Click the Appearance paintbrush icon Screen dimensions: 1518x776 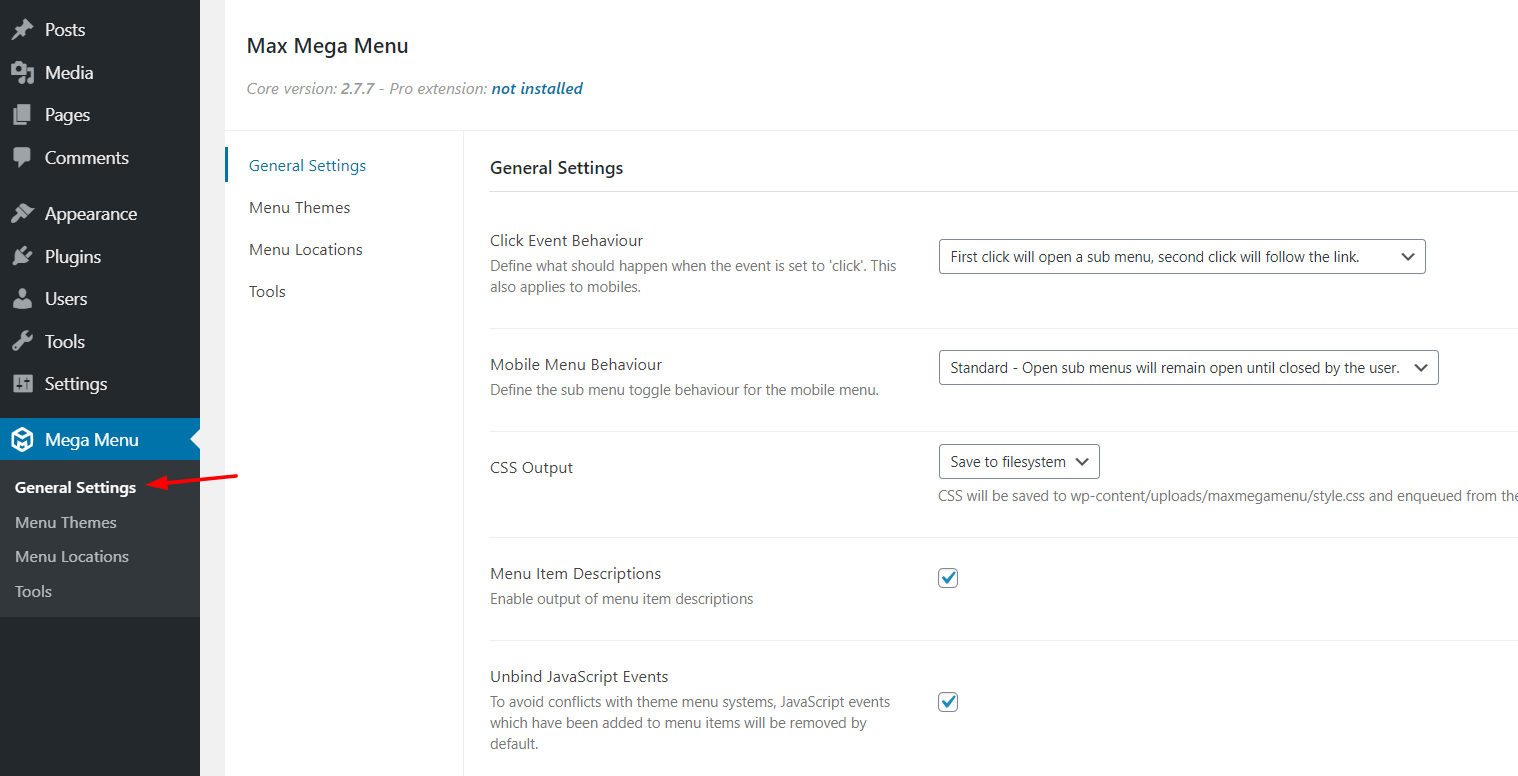(22, 214)
